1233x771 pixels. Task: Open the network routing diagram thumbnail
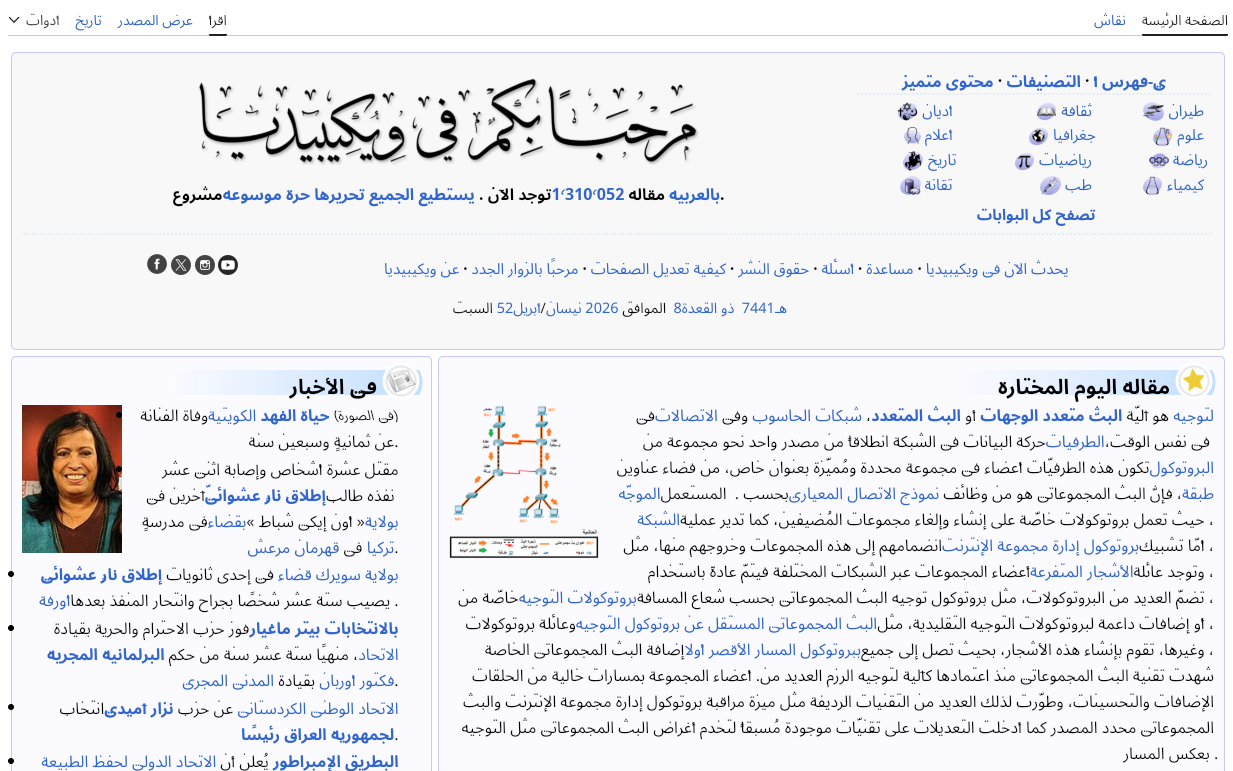coord(524,480)
